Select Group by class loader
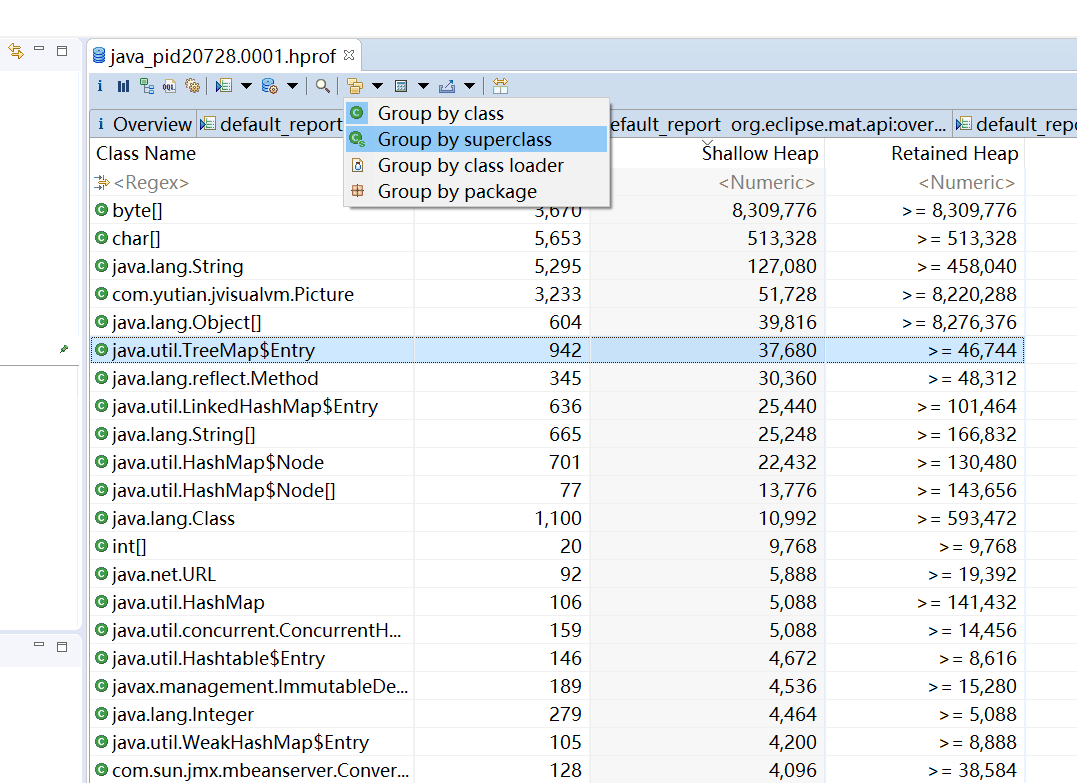Screen dimensions: 1077x783 pos(470,166)
